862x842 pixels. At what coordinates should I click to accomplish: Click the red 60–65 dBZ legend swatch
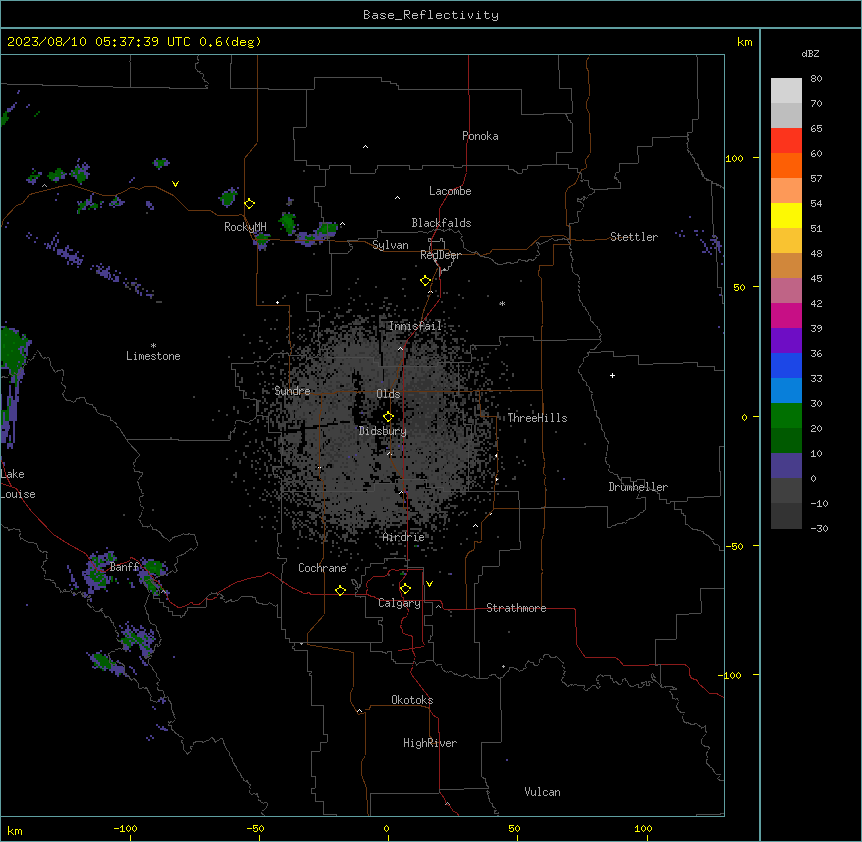786,140
